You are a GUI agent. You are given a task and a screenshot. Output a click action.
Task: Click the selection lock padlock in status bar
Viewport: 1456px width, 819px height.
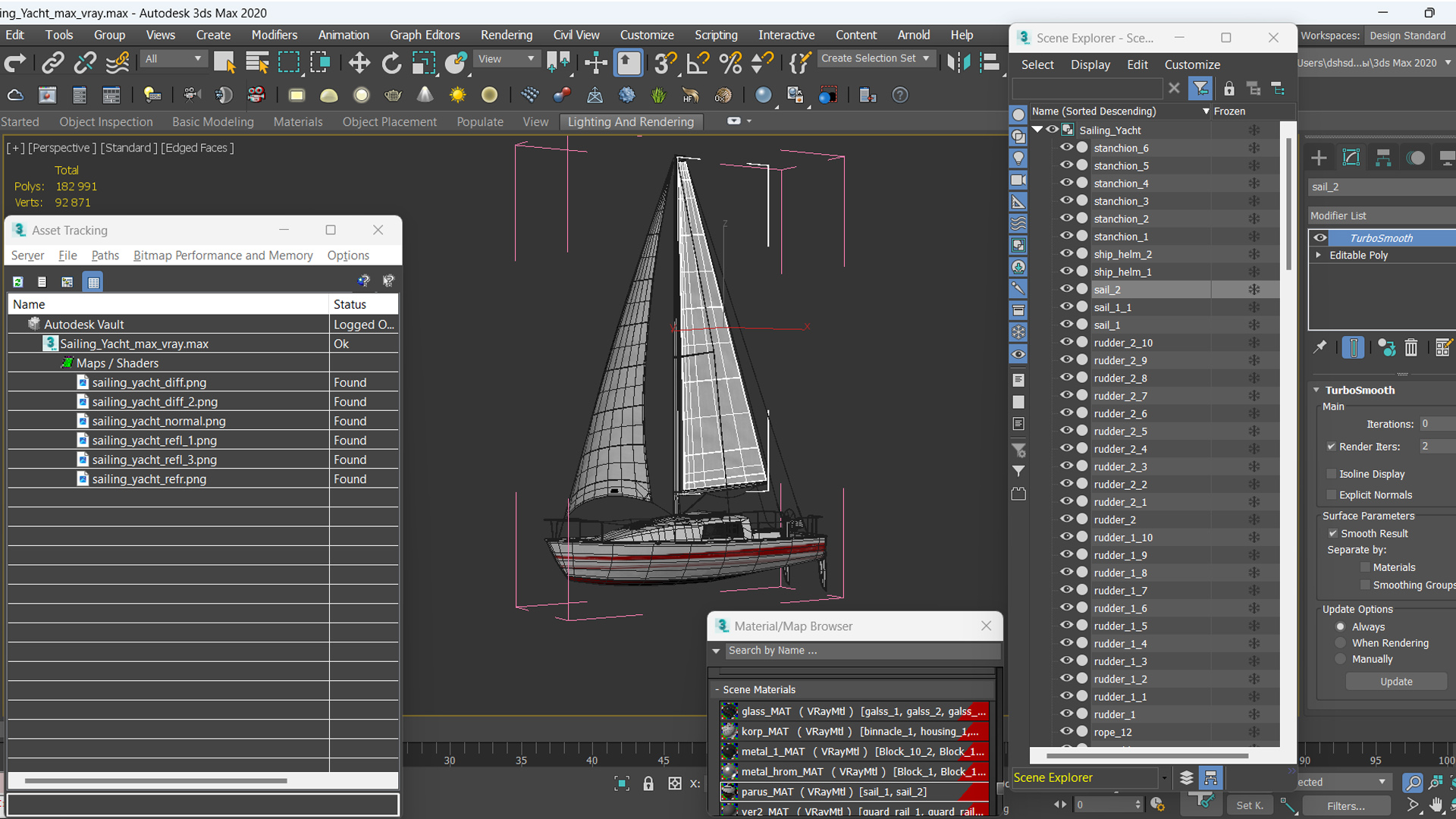pos(648,783)
